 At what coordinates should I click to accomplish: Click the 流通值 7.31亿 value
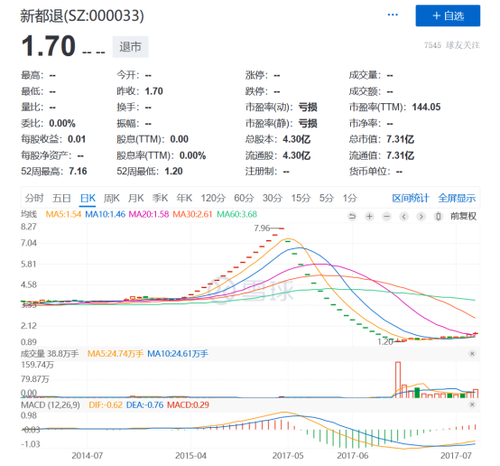pyautogui.click(x=400, y=155)
